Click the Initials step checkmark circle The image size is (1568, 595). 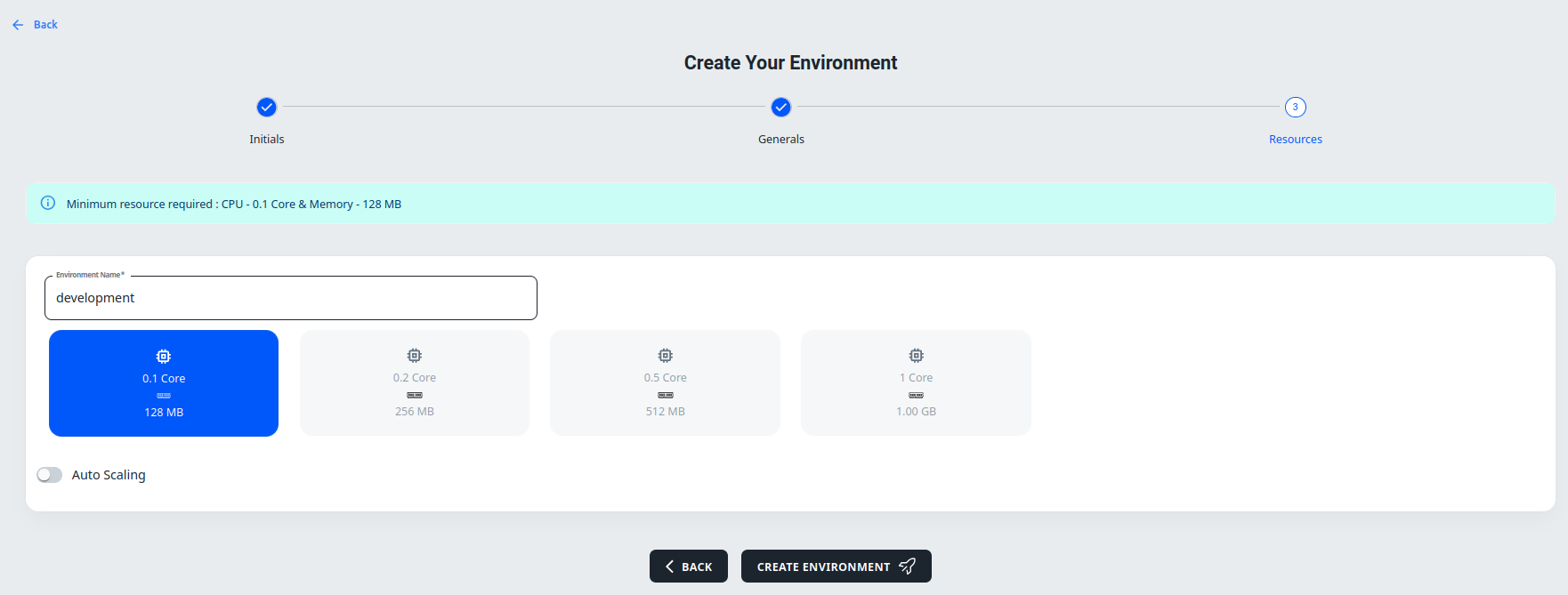267,108
